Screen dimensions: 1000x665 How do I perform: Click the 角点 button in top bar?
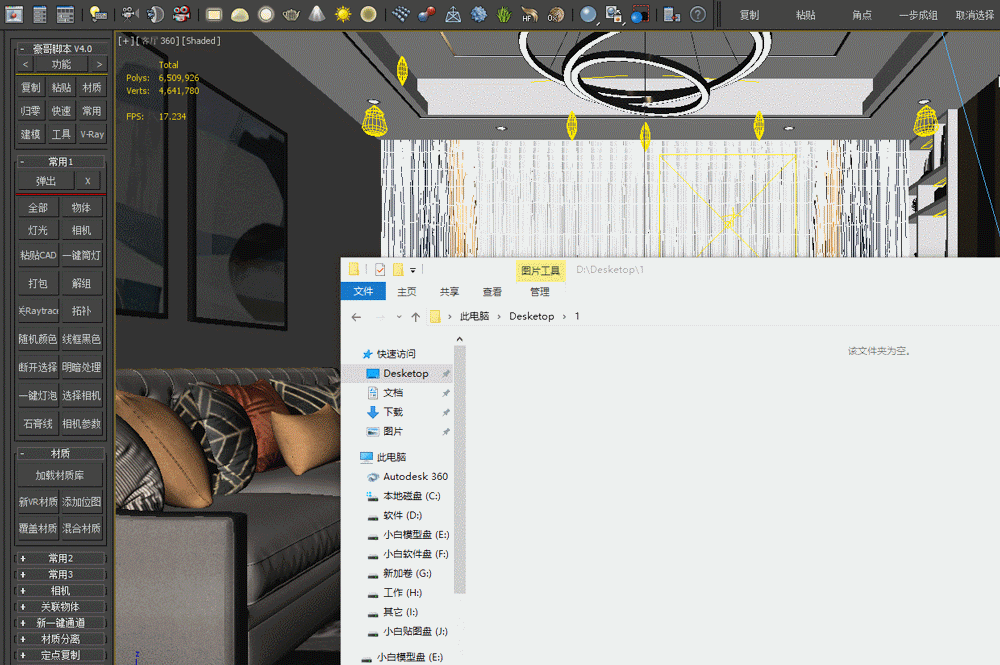tap(862, 15)
